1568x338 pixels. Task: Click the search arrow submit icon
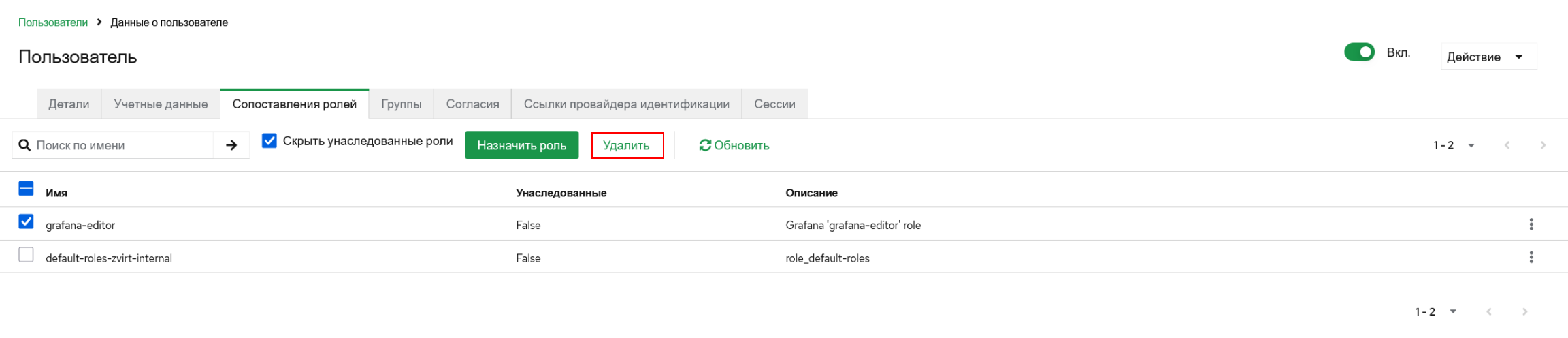click(x=231, y=145)
